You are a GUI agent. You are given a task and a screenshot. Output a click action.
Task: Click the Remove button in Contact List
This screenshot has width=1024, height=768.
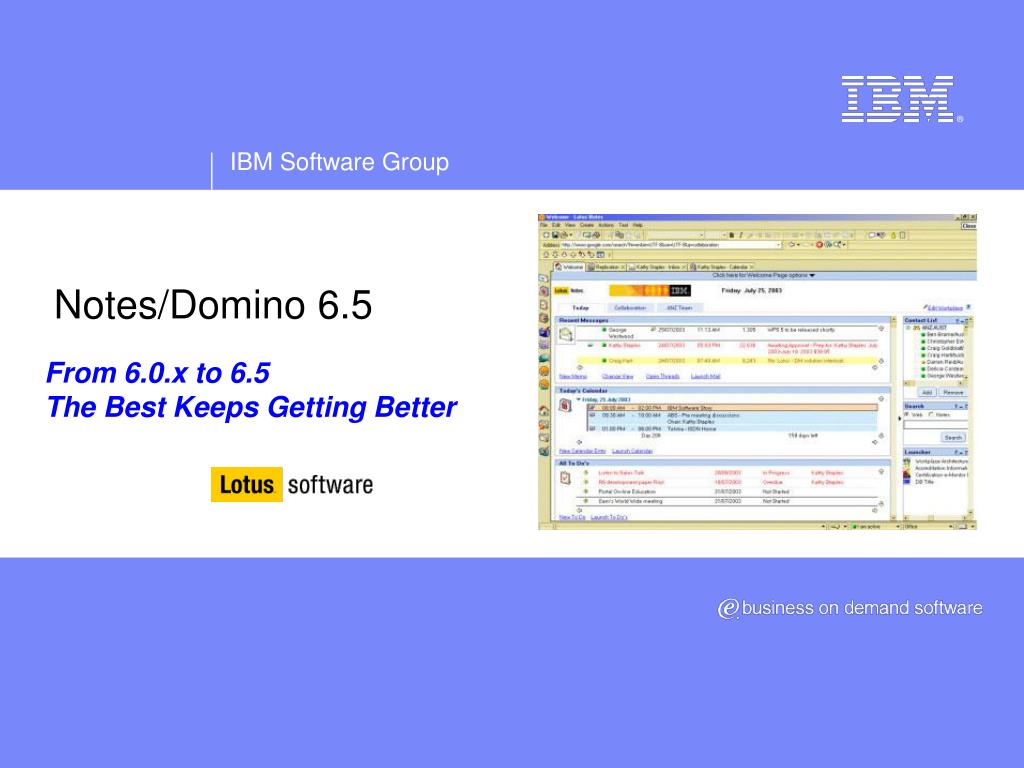coord(953,392)
